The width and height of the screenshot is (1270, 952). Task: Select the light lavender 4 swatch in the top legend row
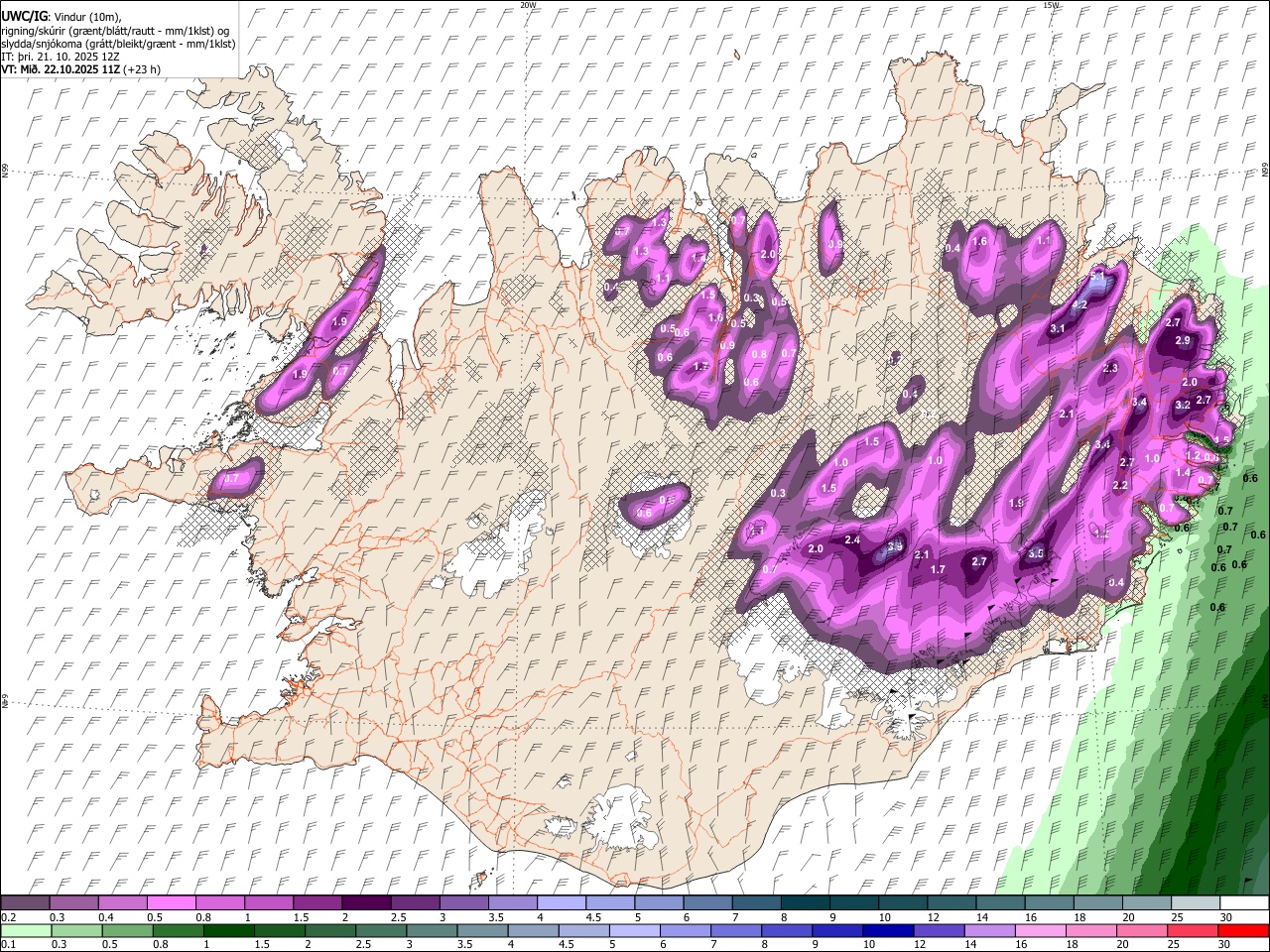pyautogui.click(x=561, y=903)
